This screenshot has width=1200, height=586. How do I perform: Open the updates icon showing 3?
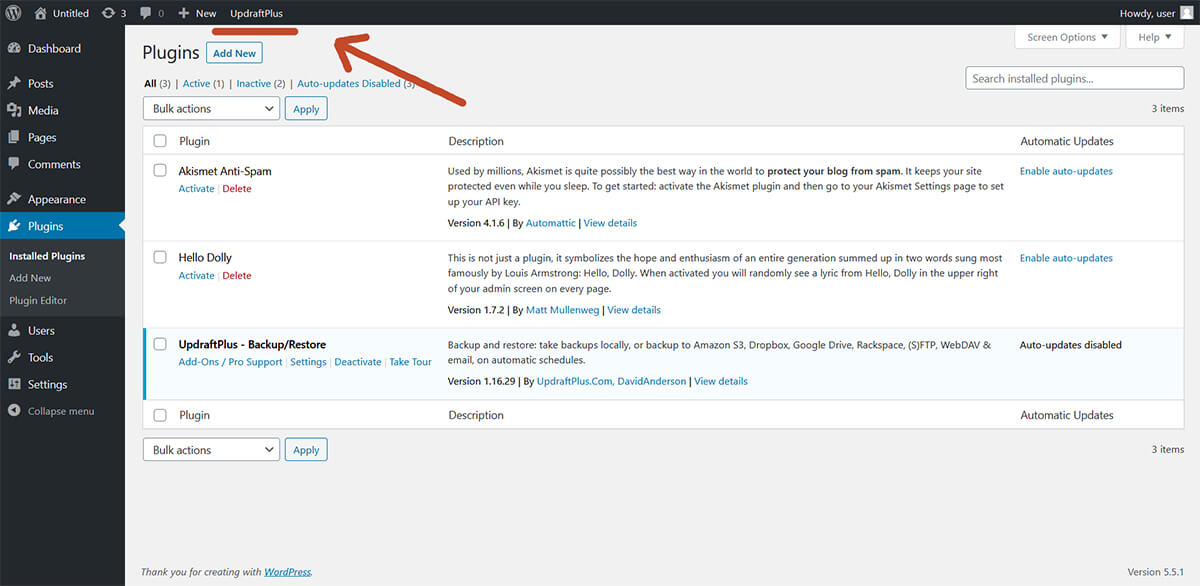108,13
